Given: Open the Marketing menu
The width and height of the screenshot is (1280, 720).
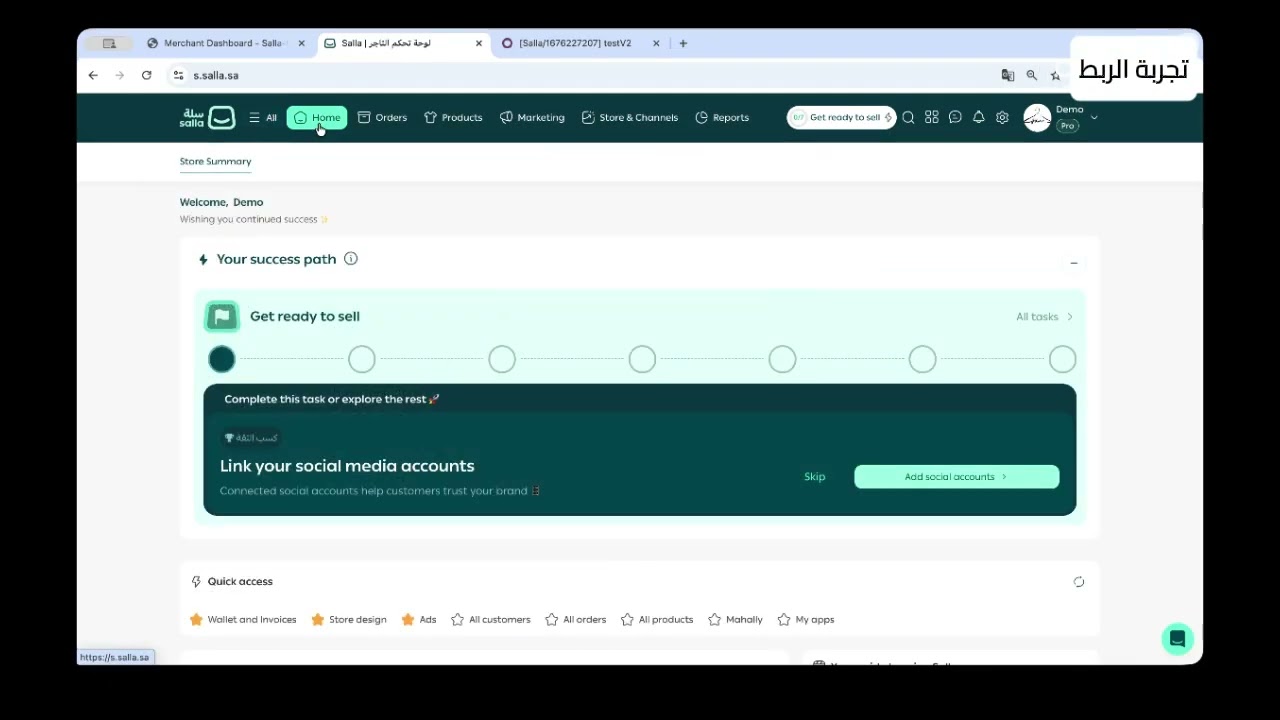Looking at the screenshot, I should [532, 118].
